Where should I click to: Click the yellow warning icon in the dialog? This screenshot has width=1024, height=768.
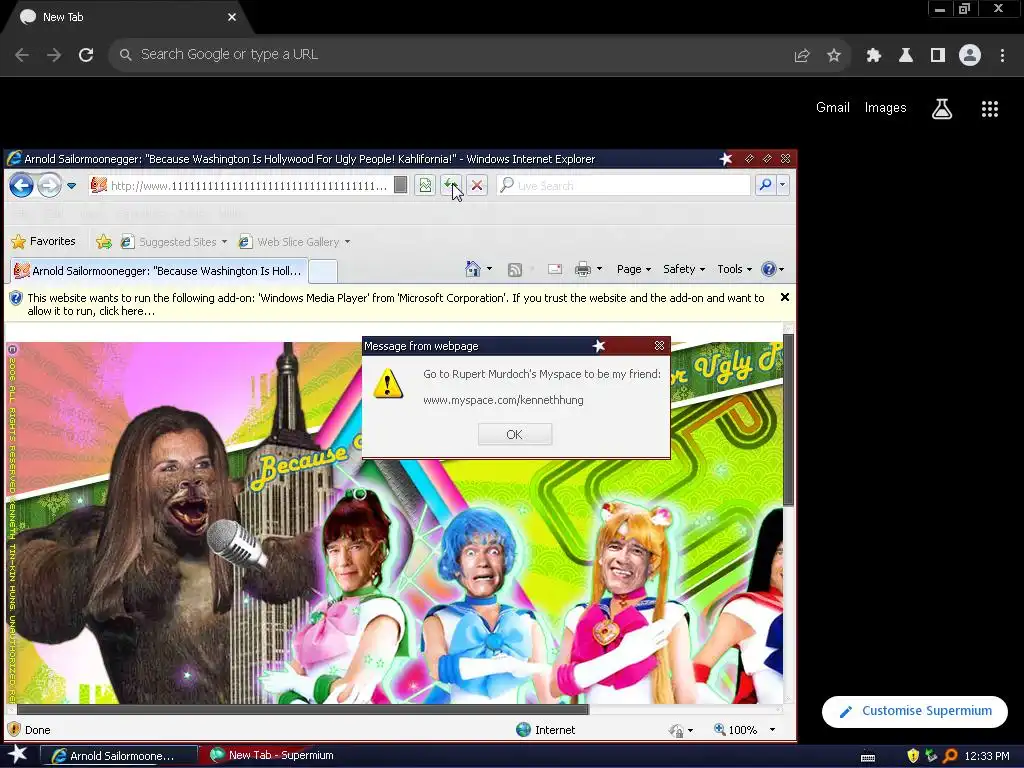click(388, 383)
